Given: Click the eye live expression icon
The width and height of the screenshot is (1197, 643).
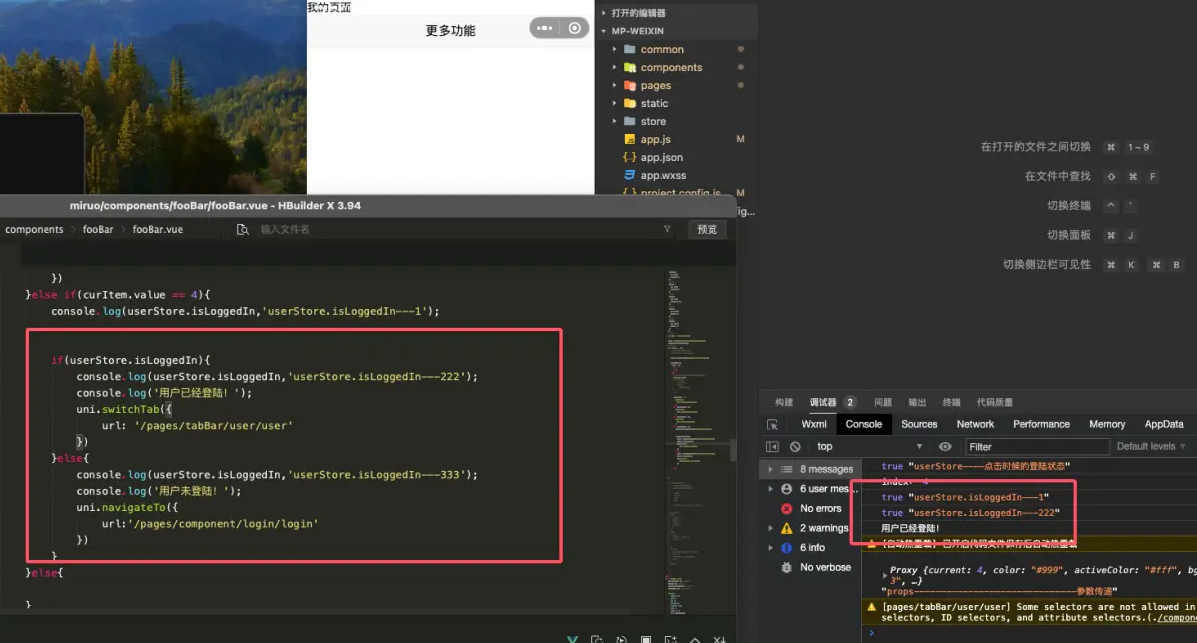Looking at the screenshot, I should point(945,447).
